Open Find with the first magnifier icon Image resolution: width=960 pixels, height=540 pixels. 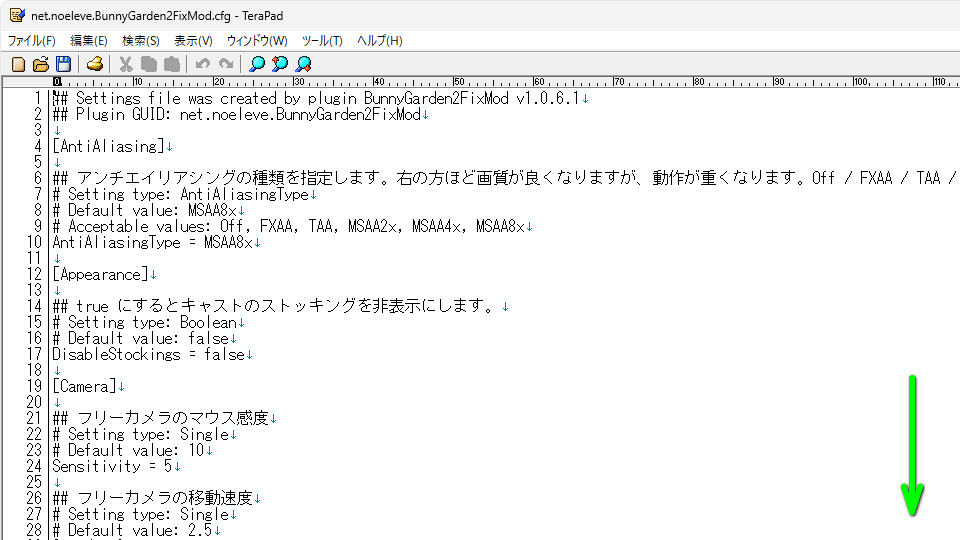coord(257,64)
